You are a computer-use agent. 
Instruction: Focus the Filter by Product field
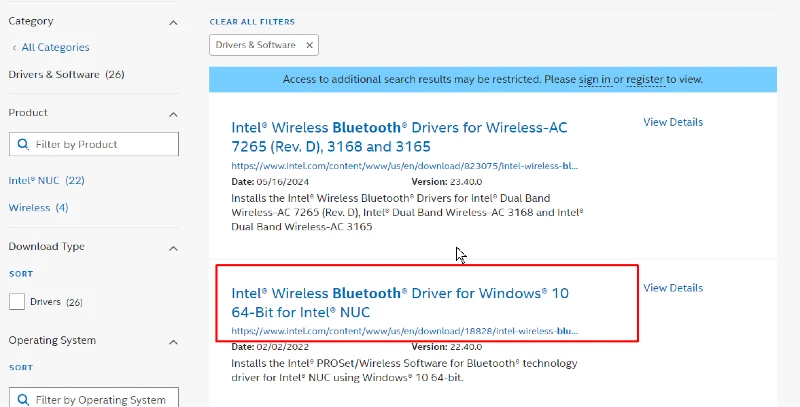click(x=94, y=144)
